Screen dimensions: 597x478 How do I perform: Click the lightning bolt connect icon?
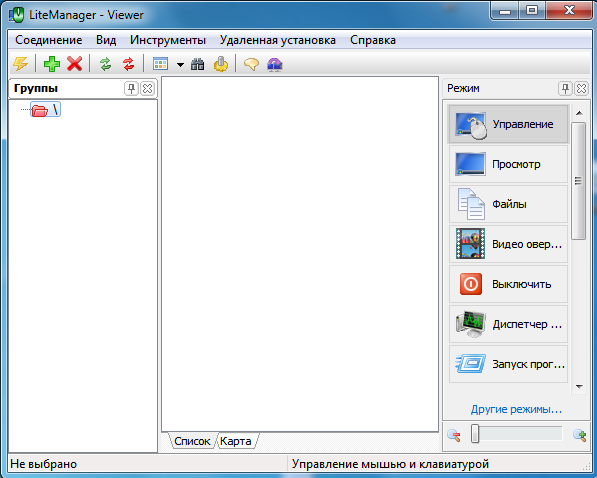(20, 64)
